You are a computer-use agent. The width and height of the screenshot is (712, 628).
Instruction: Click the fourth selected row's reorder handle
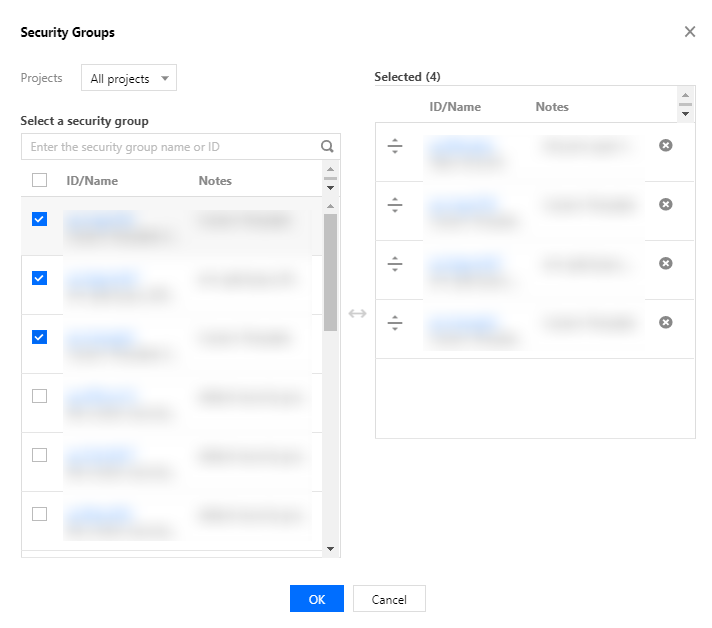point(395,323)
